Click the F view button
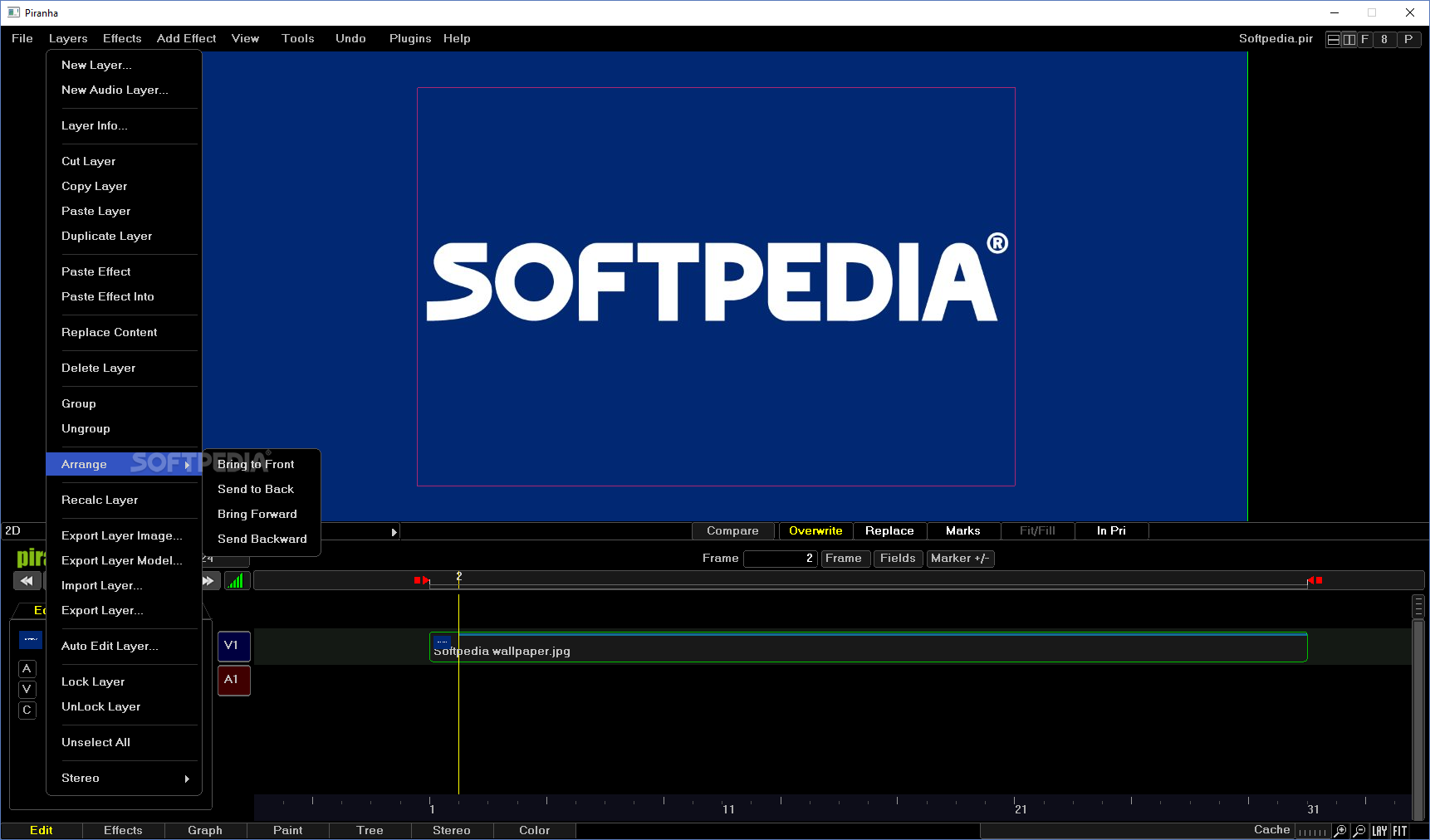The width and height of the screenshot is (1430, 840). [1364, 39]
